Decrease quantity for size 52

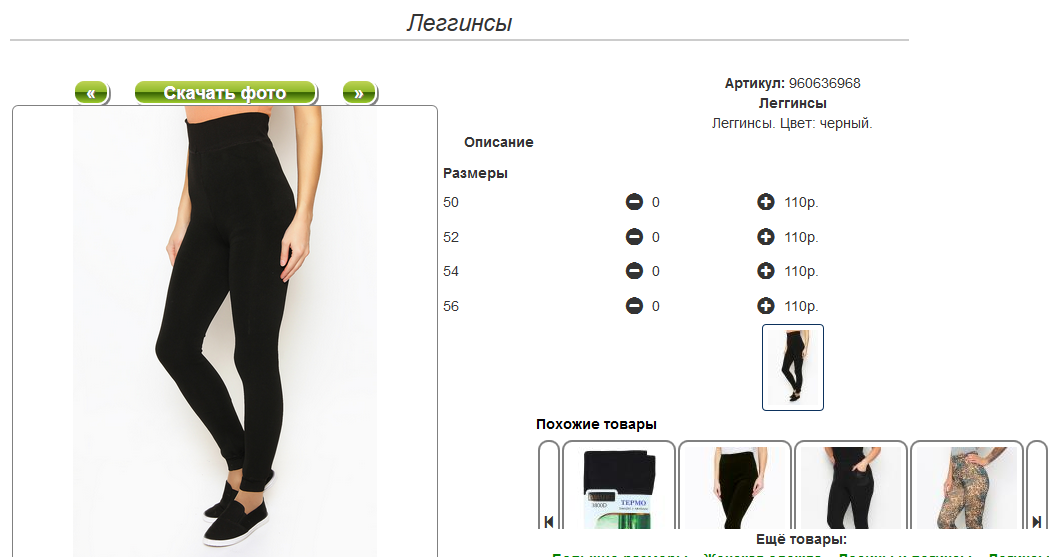tap(634, 237)
